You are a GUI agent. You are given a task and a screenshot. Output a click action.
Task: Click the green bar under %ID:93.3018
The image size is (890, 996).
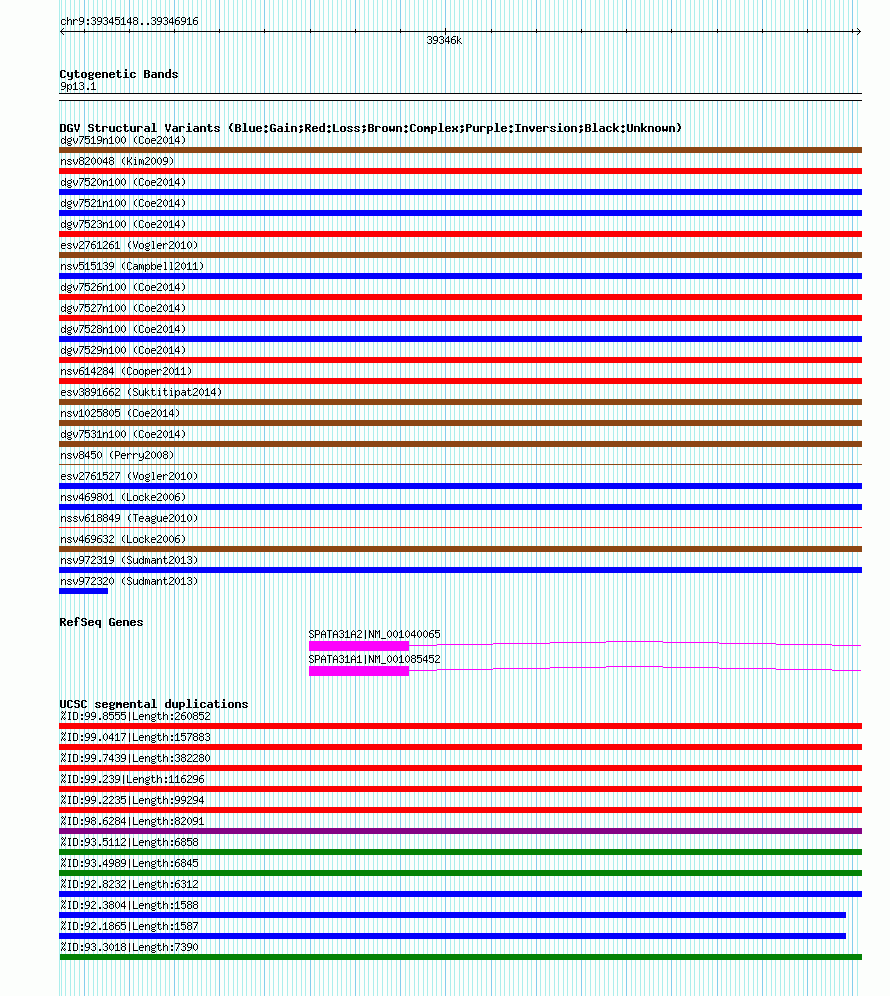(461, 957)
